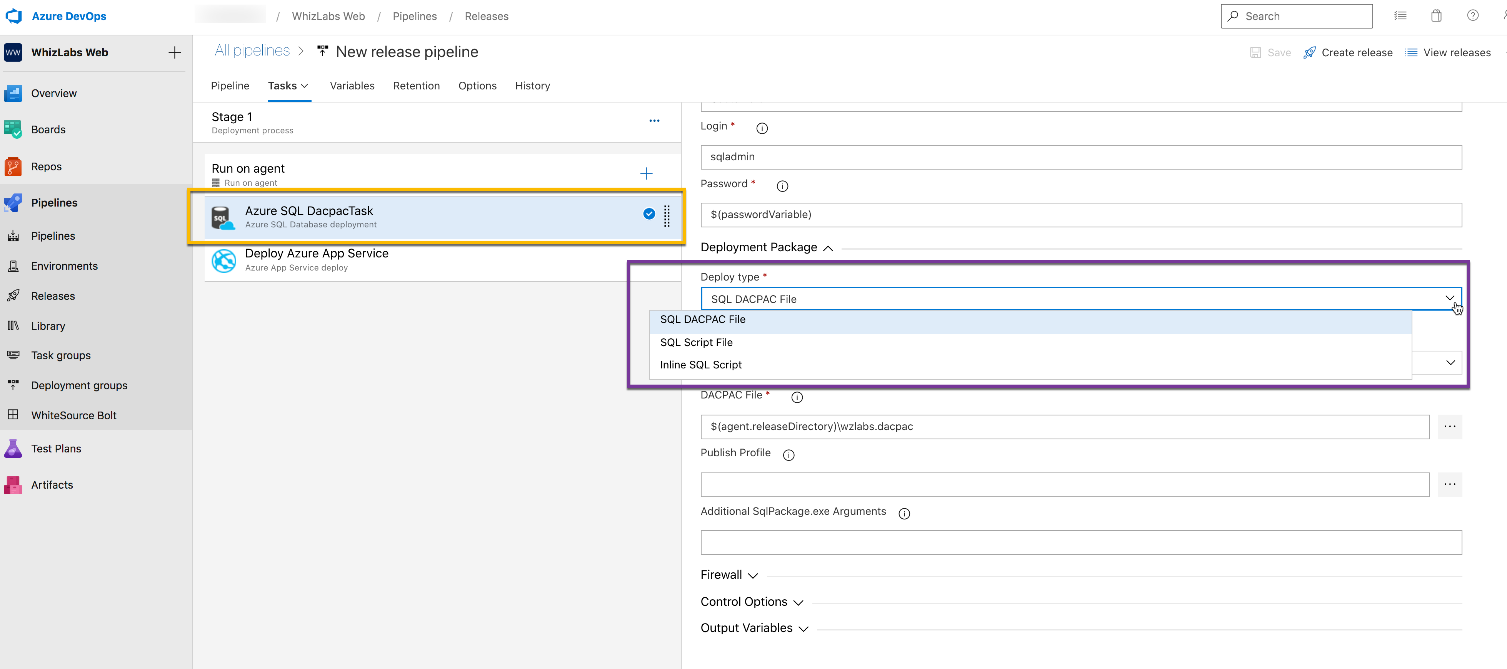The image size is (1507, 669).
Task: Click the All pipelines breadcrumb link
Action: [x=252, y=51]
